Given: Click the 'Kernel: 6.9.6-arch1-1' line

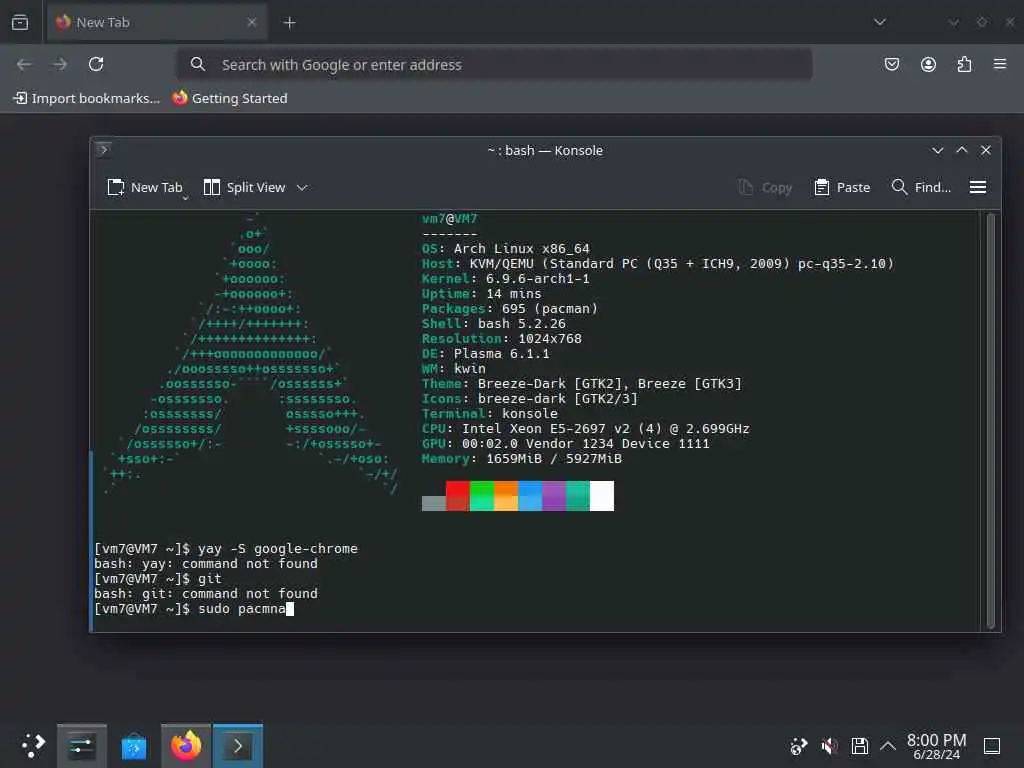Looking at the screenshot, I should pyautogui.click(x=505, y=279).
